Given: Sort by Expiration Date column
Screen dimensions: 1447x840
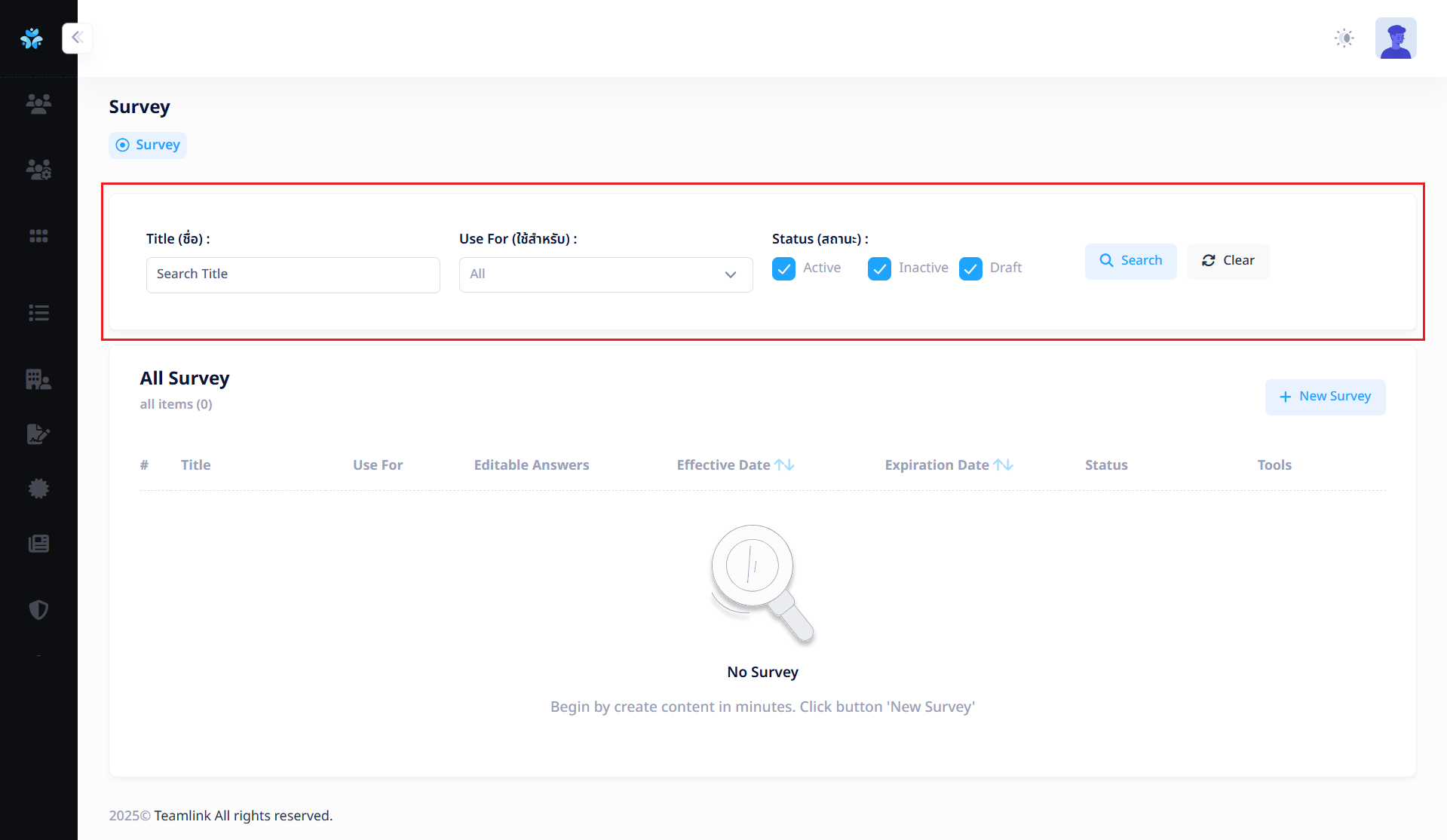Looking at the screenshot, I should tap(1003, 465).
